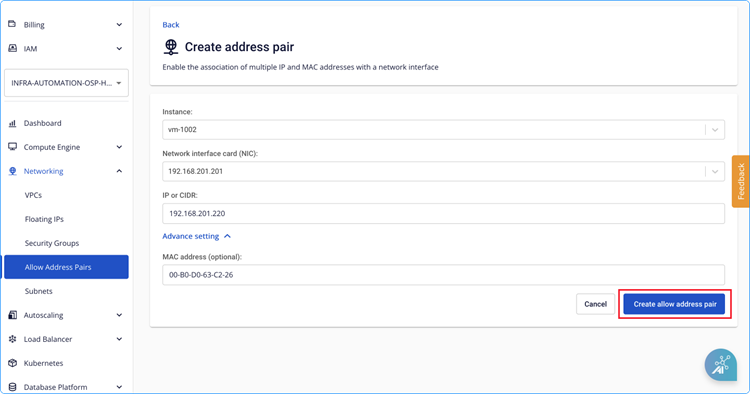Open Security Groups in the sidebar
The width and height of the screenshot is (750, 394).
point(52,243)
